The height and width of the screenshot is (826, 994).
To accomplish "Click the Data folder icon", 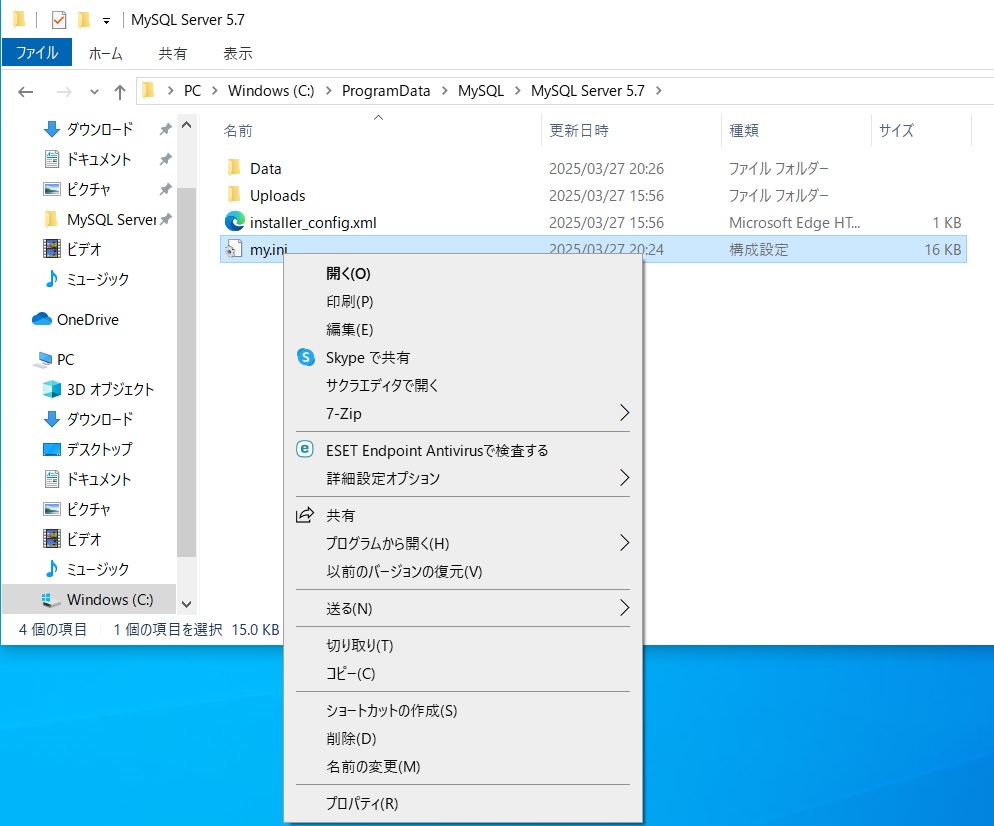I will tap(234, 167).
